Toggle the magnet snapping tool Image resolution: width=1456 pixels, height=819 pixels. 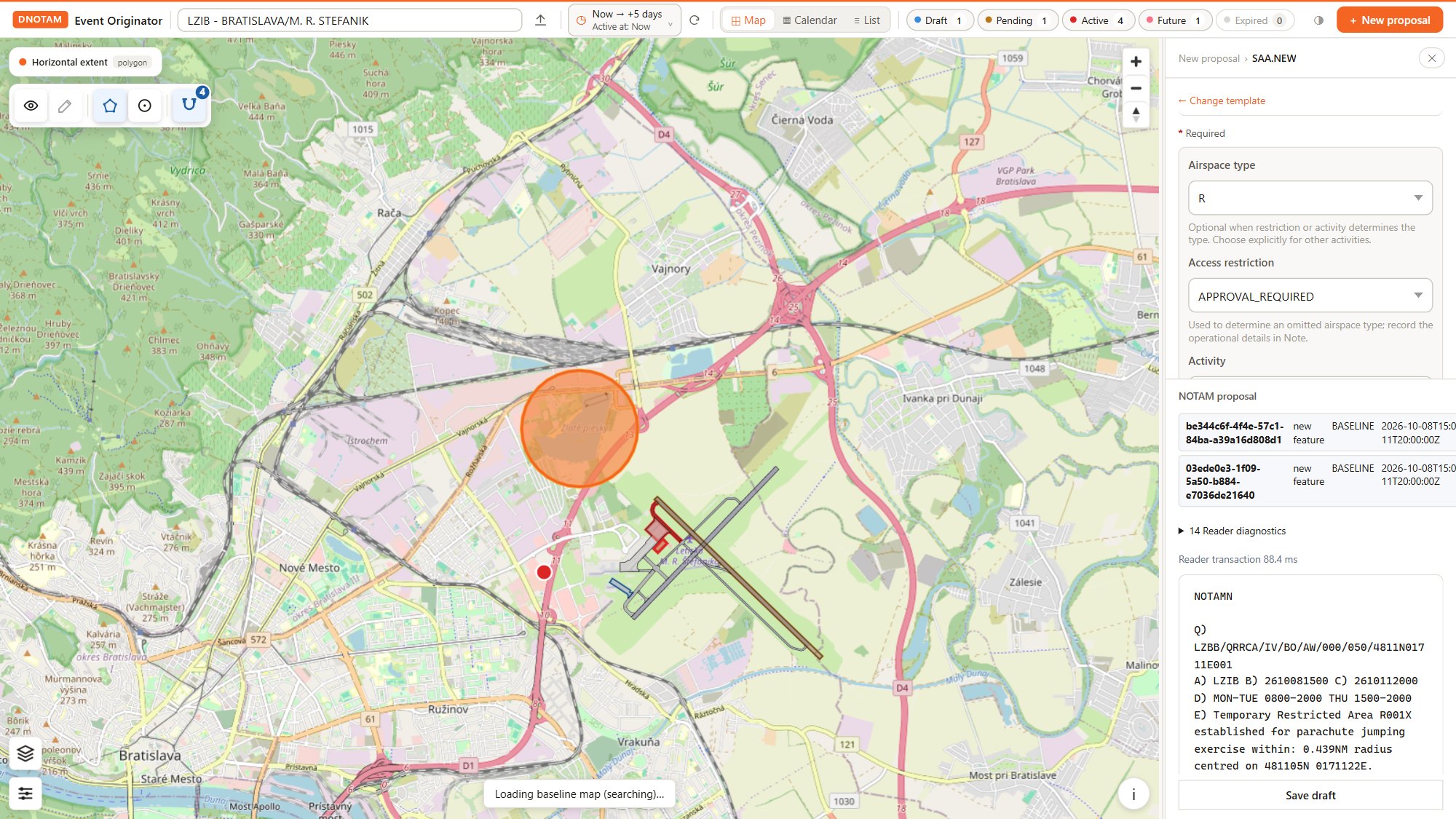[189, 104]
